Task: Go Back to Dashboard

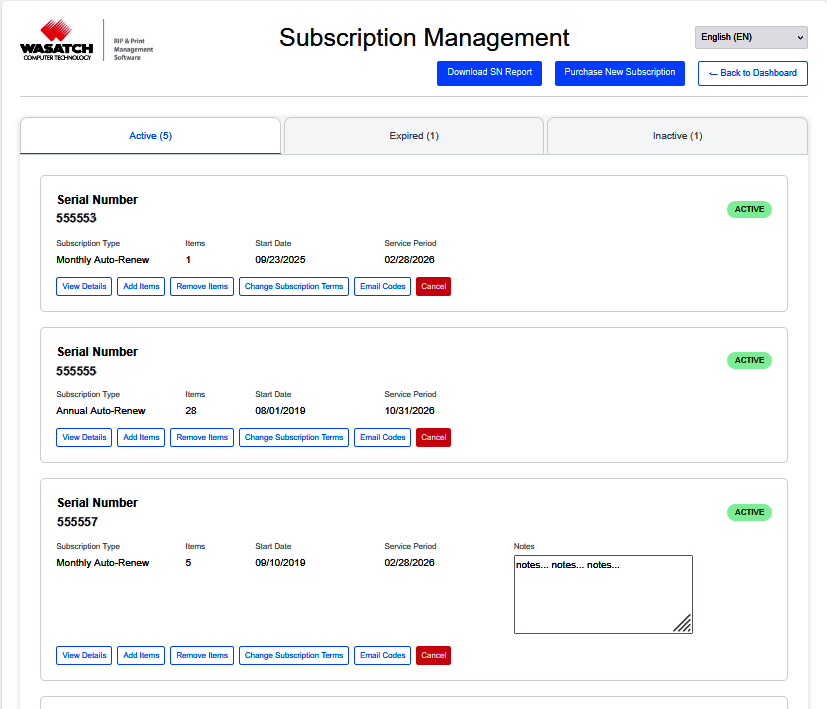Action: coord(752,73)
